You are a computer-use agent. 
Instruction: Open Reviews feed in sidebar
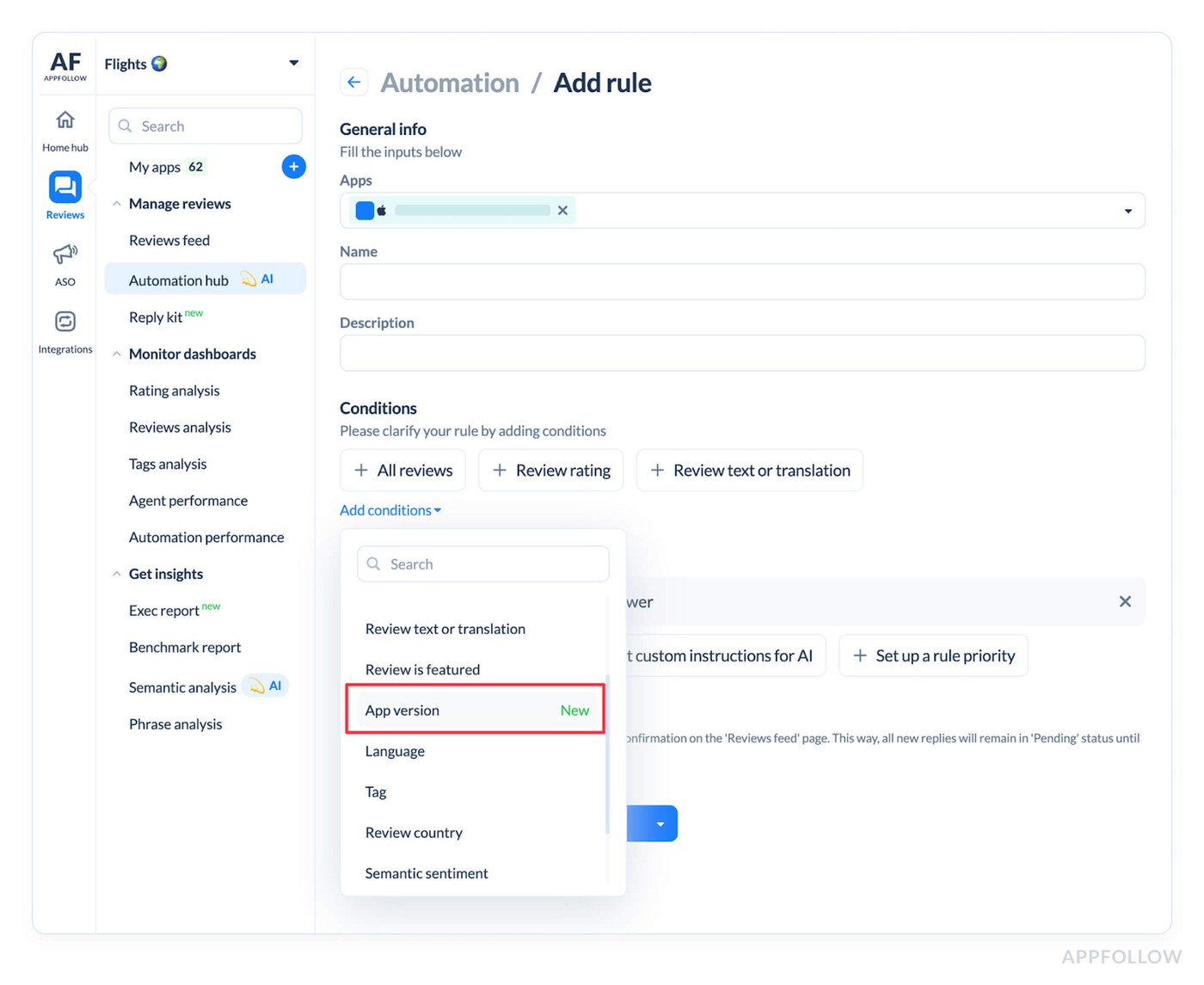tap(169, 241)
